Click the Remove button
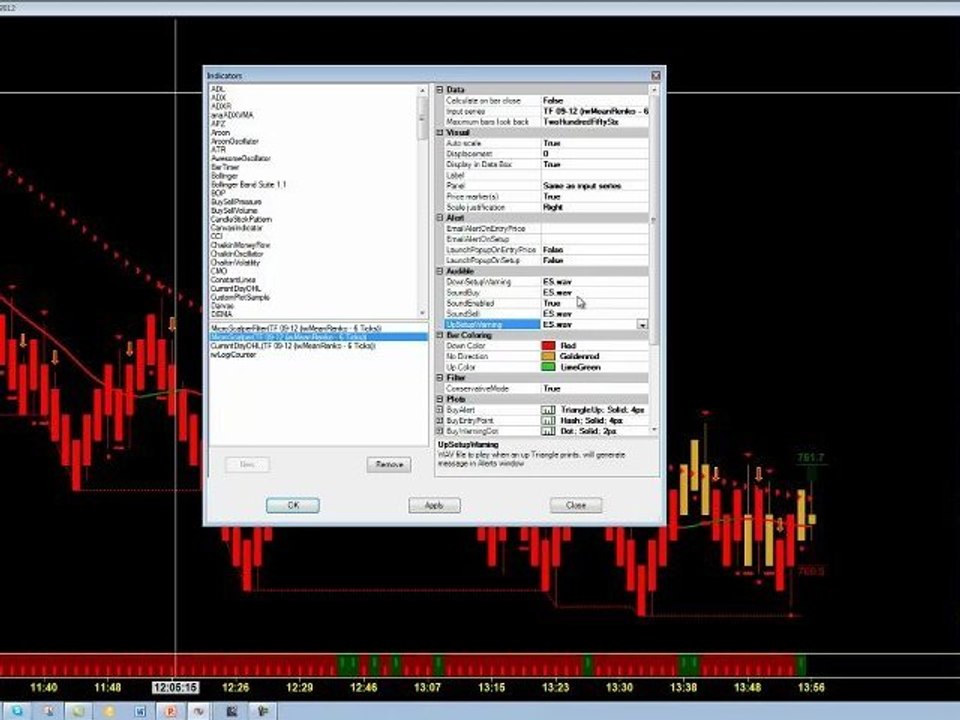 tap(389, 465)
